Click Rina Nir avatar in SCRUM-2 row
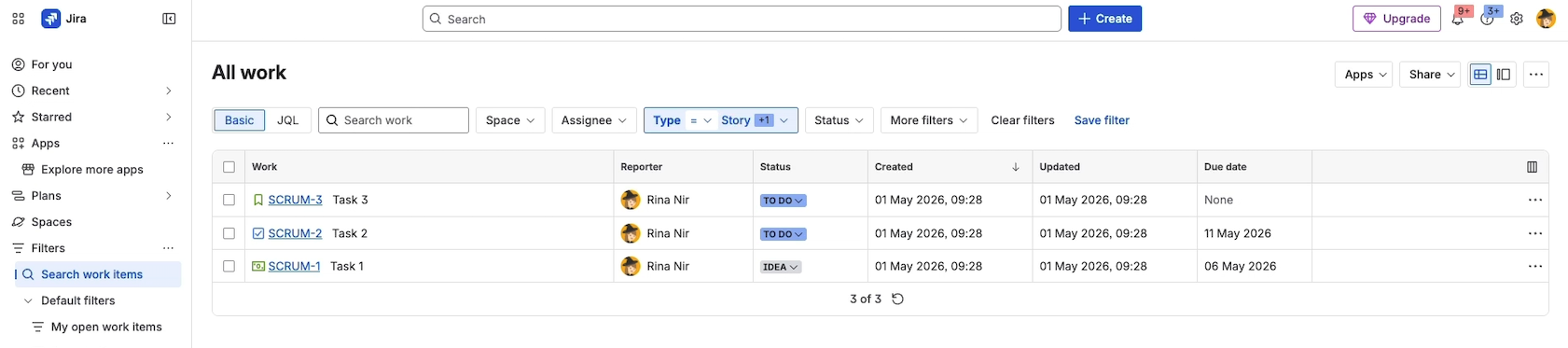The image size is (1568, 348). click(631, 233)
